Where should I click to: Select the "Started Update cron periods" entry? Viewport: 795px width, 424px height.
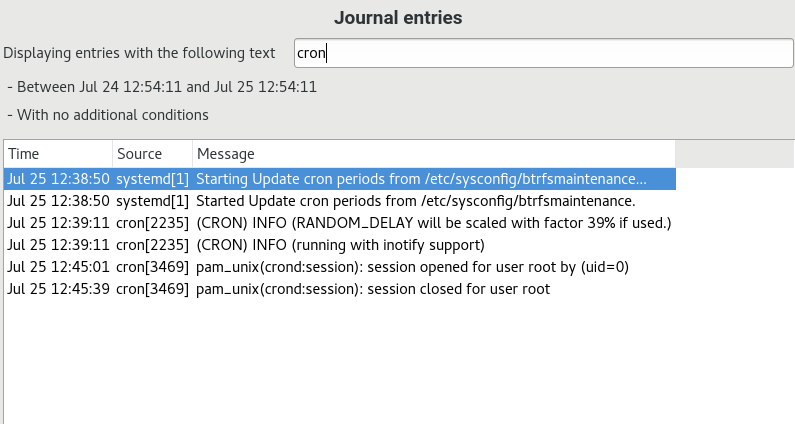(x=415, y=201)
